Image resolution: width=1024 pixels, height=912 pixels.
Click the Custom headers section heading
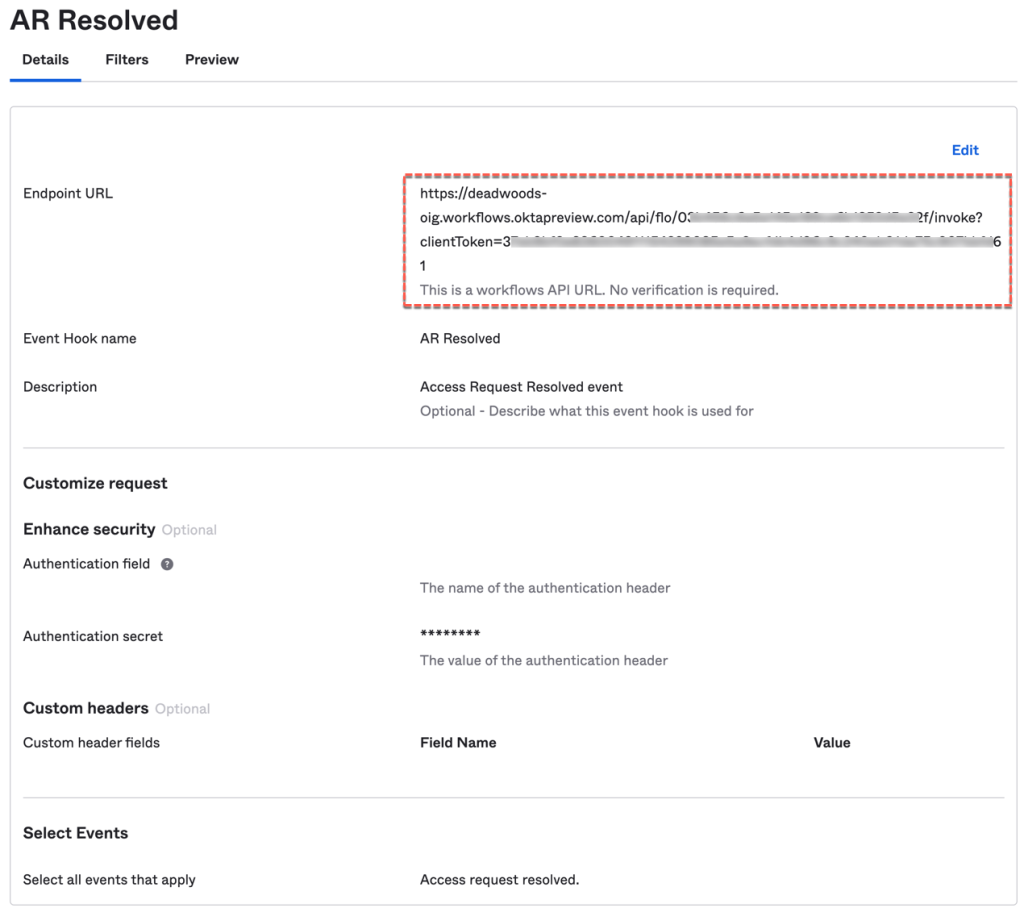86,709
